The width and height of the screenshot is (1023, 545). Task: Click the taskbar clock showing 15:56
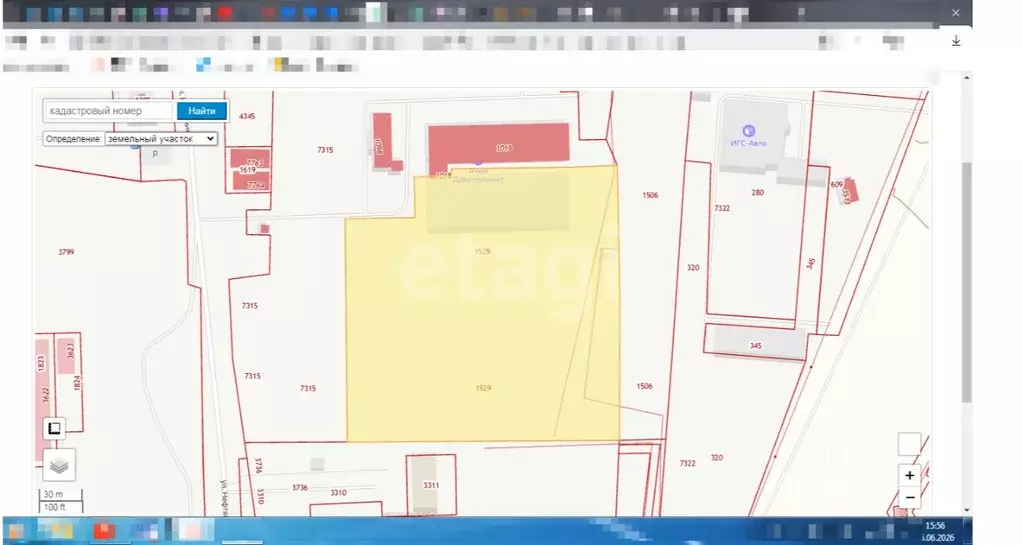936,525
